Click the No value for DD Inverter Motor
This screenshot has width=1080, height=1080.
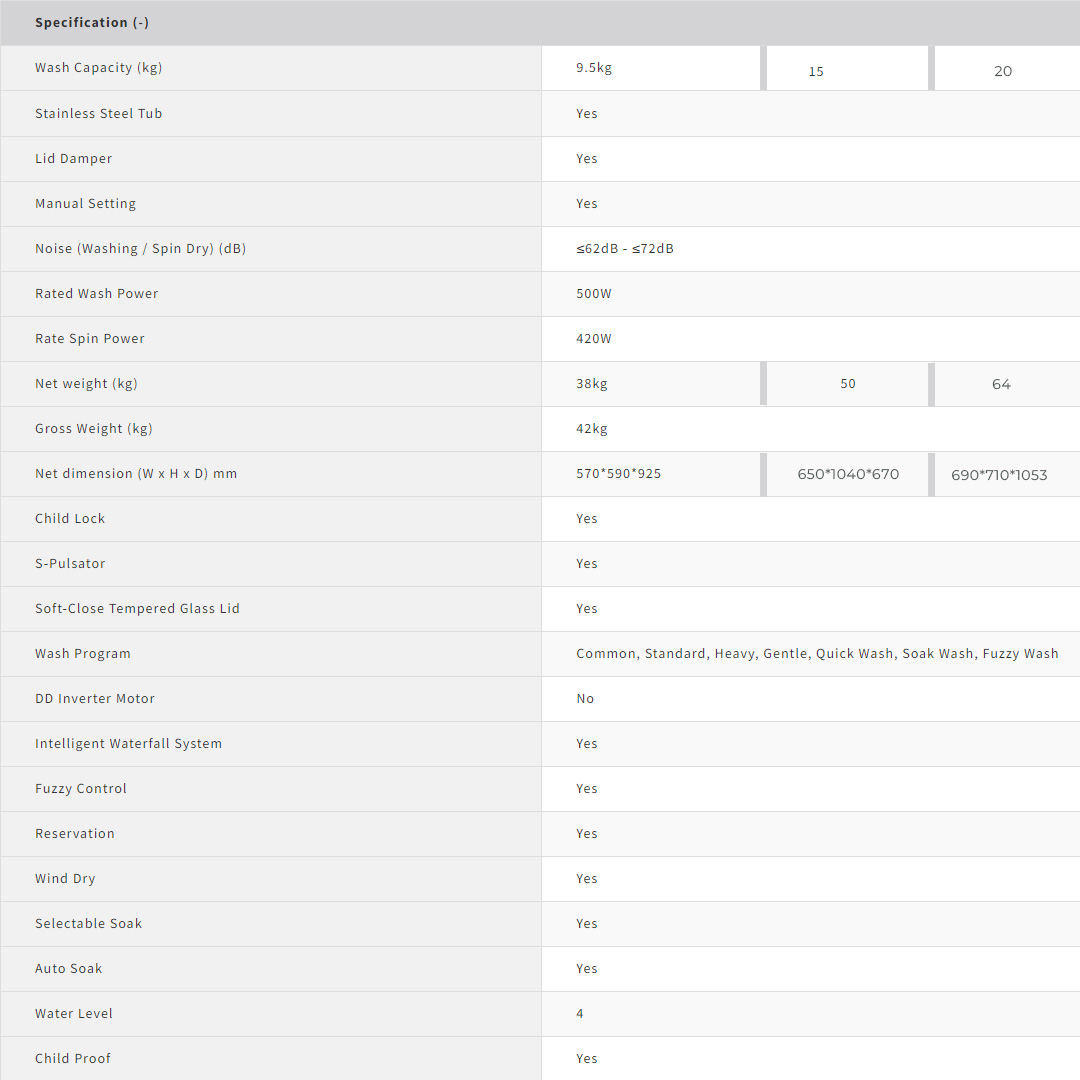point(585,699)
